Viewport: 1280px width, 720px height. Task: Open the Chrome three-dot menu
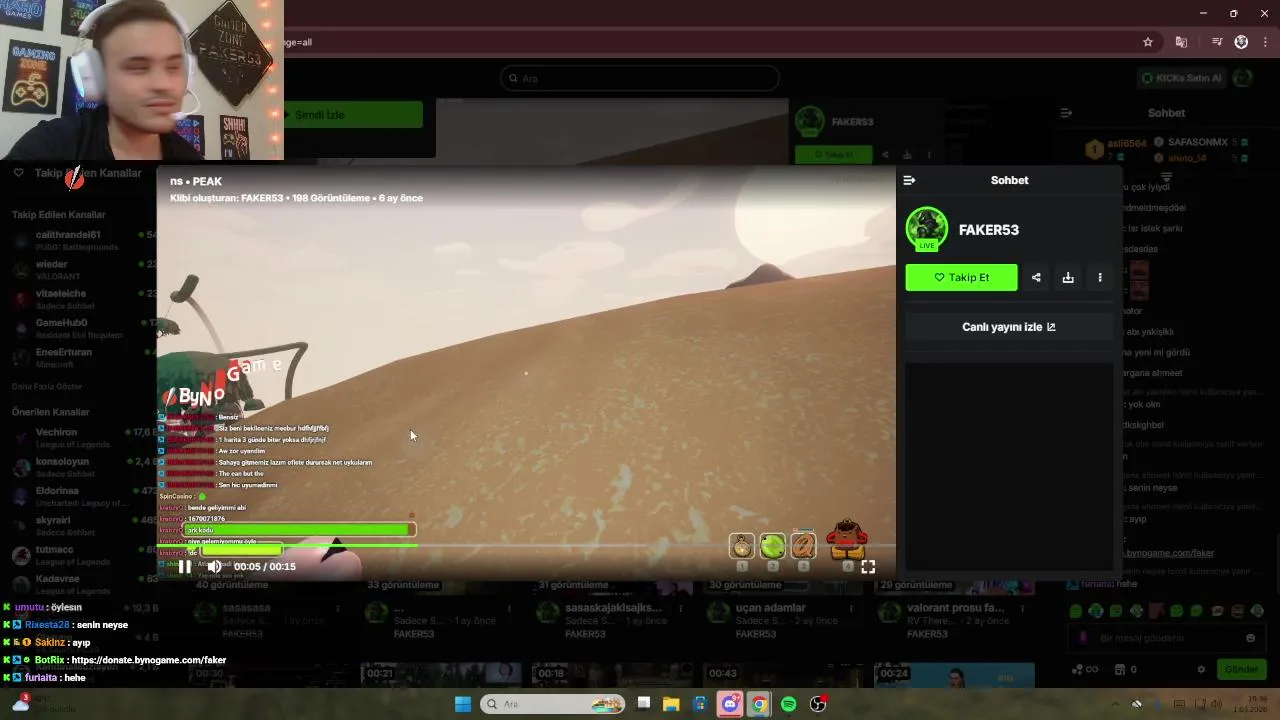1266,42
